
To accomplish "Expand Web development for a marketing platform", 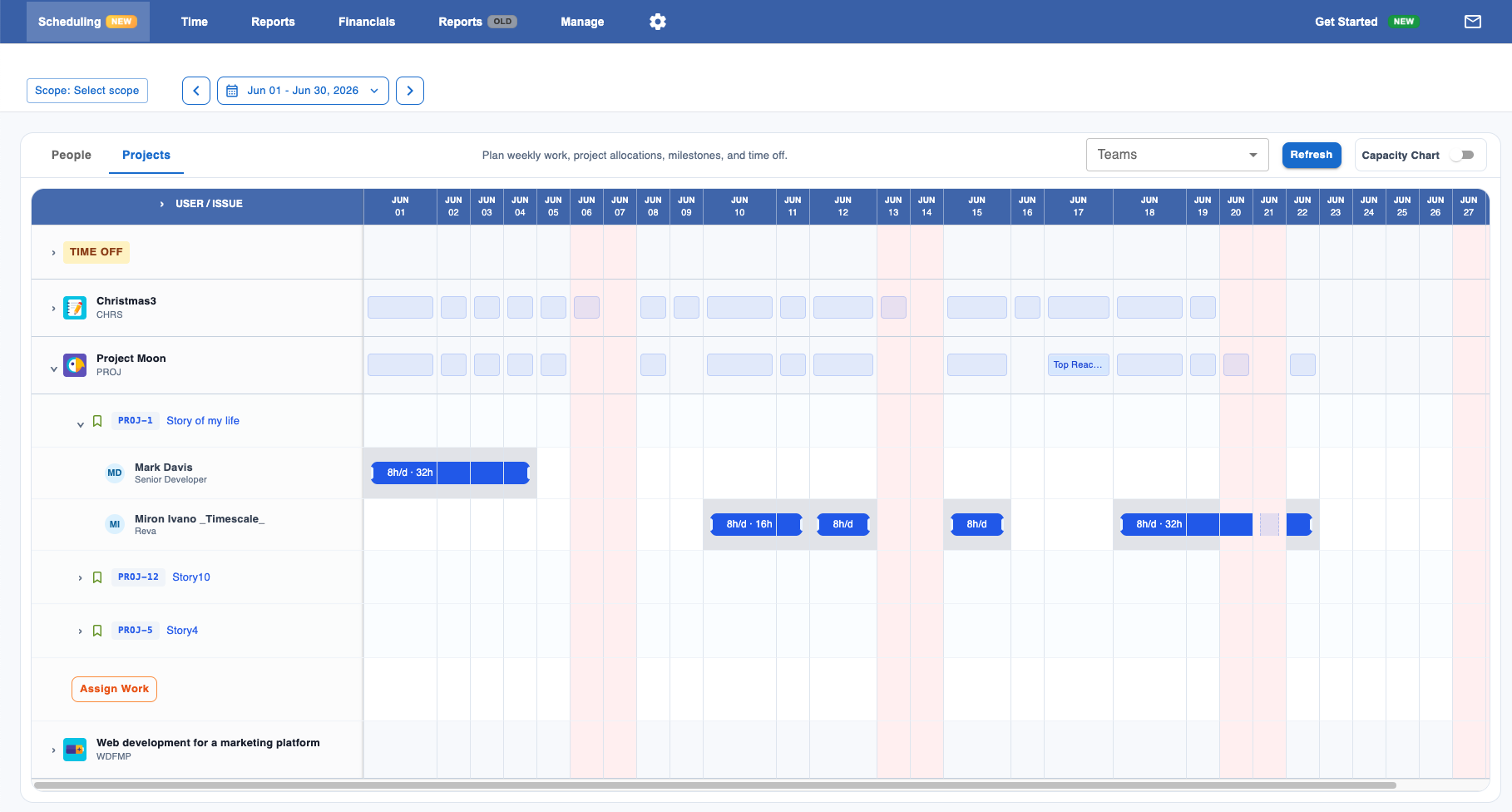I will tap(54, 750).
